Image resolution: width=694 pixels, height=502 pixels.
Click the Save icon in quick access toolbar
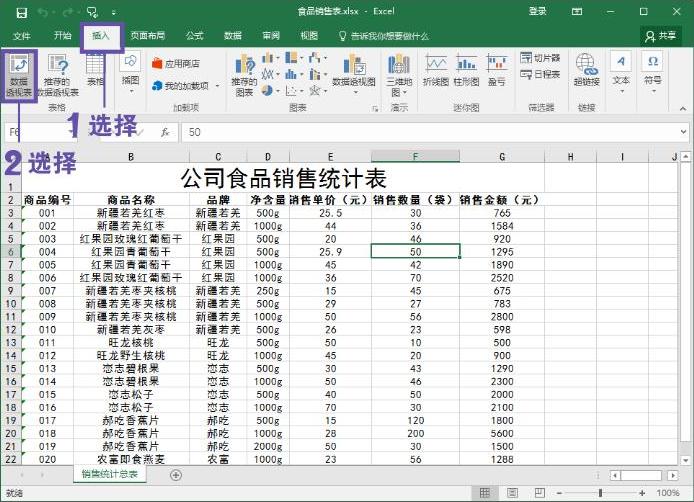tap(22, 12)
